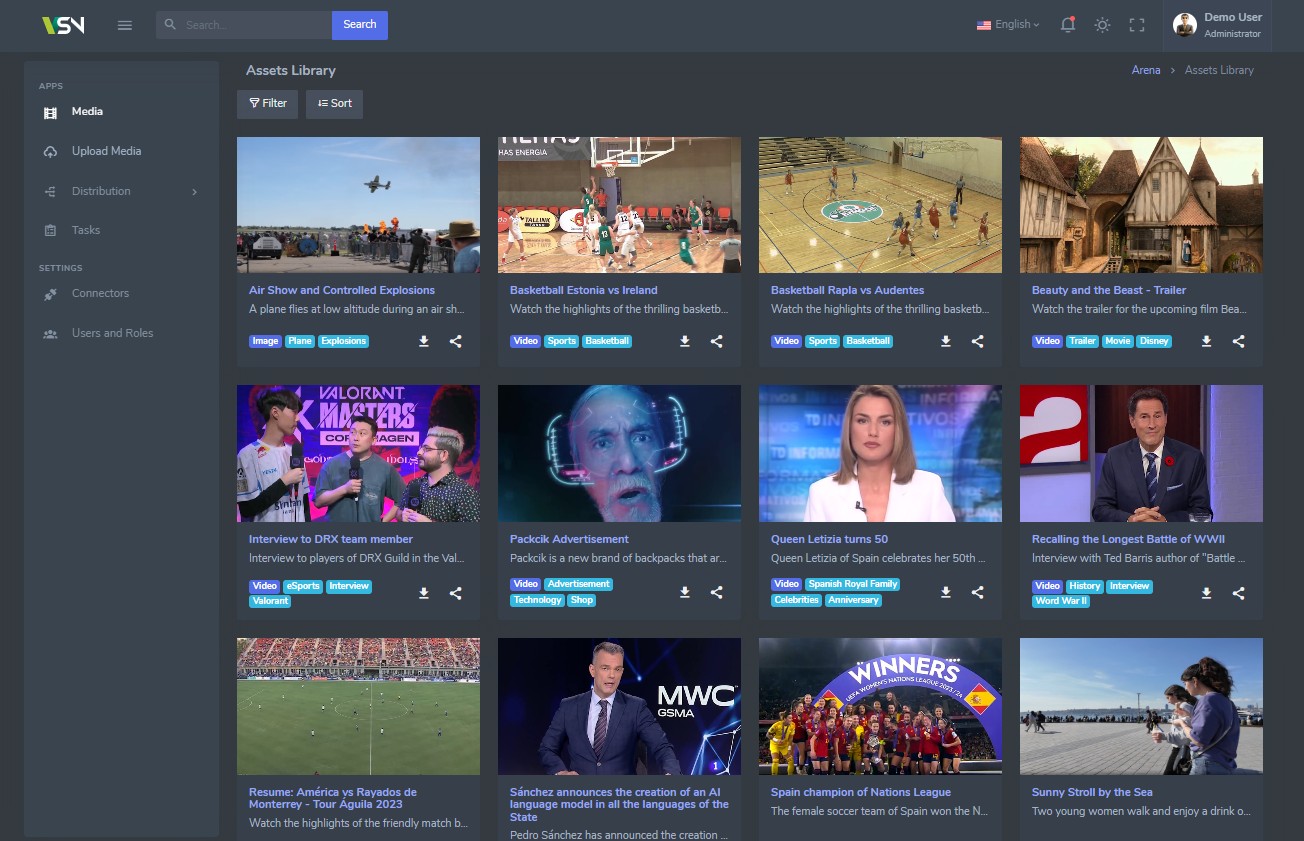The width and height of the screenshot is (1304, 841).
Task: Toggle light/dark theme sun icon
Action: pyautogui.click(x=1102, y=25)
